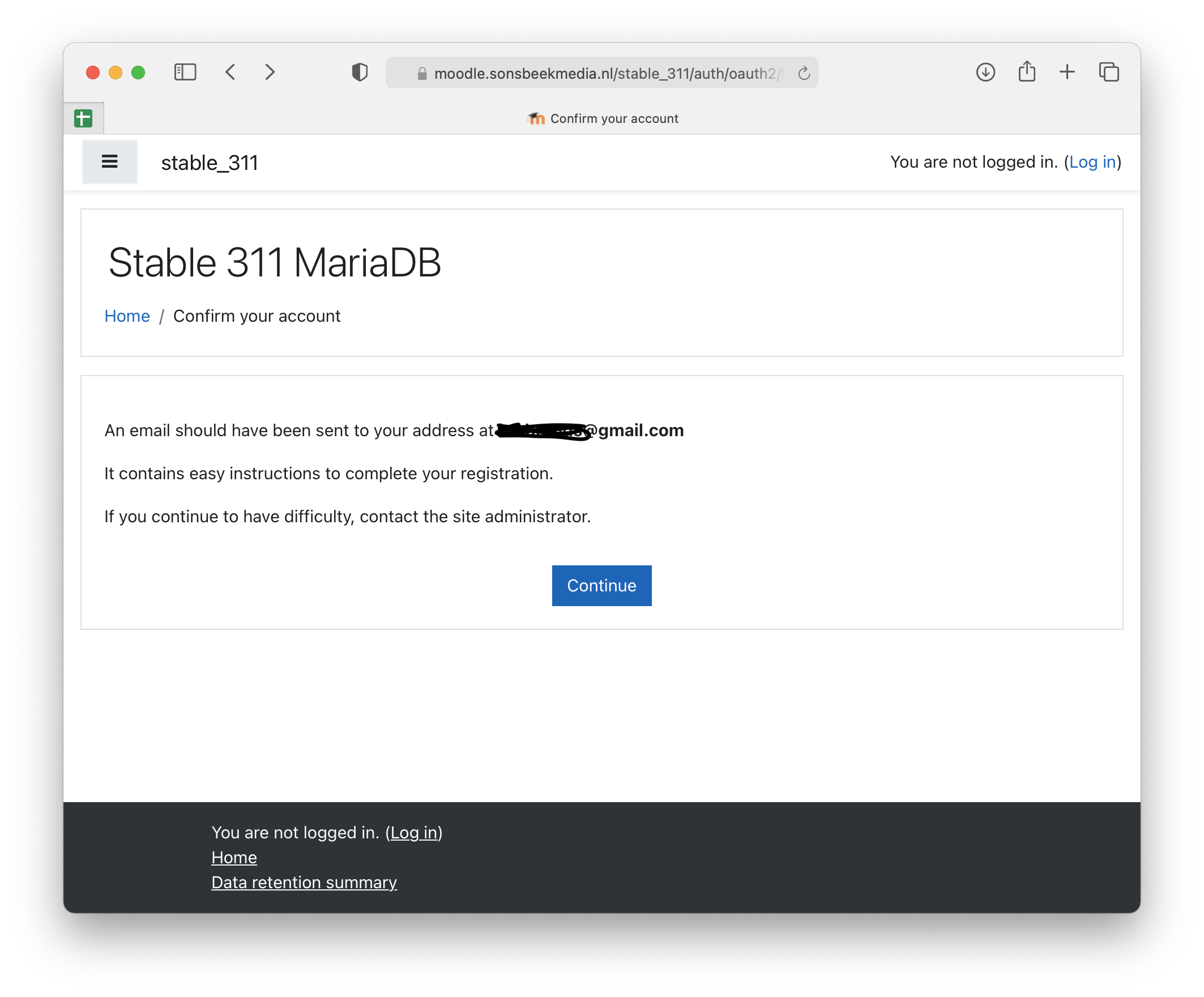Click the Stable 311 MariaDB heading
Viewport: 1204px width, 997px height.
(275, 263)
